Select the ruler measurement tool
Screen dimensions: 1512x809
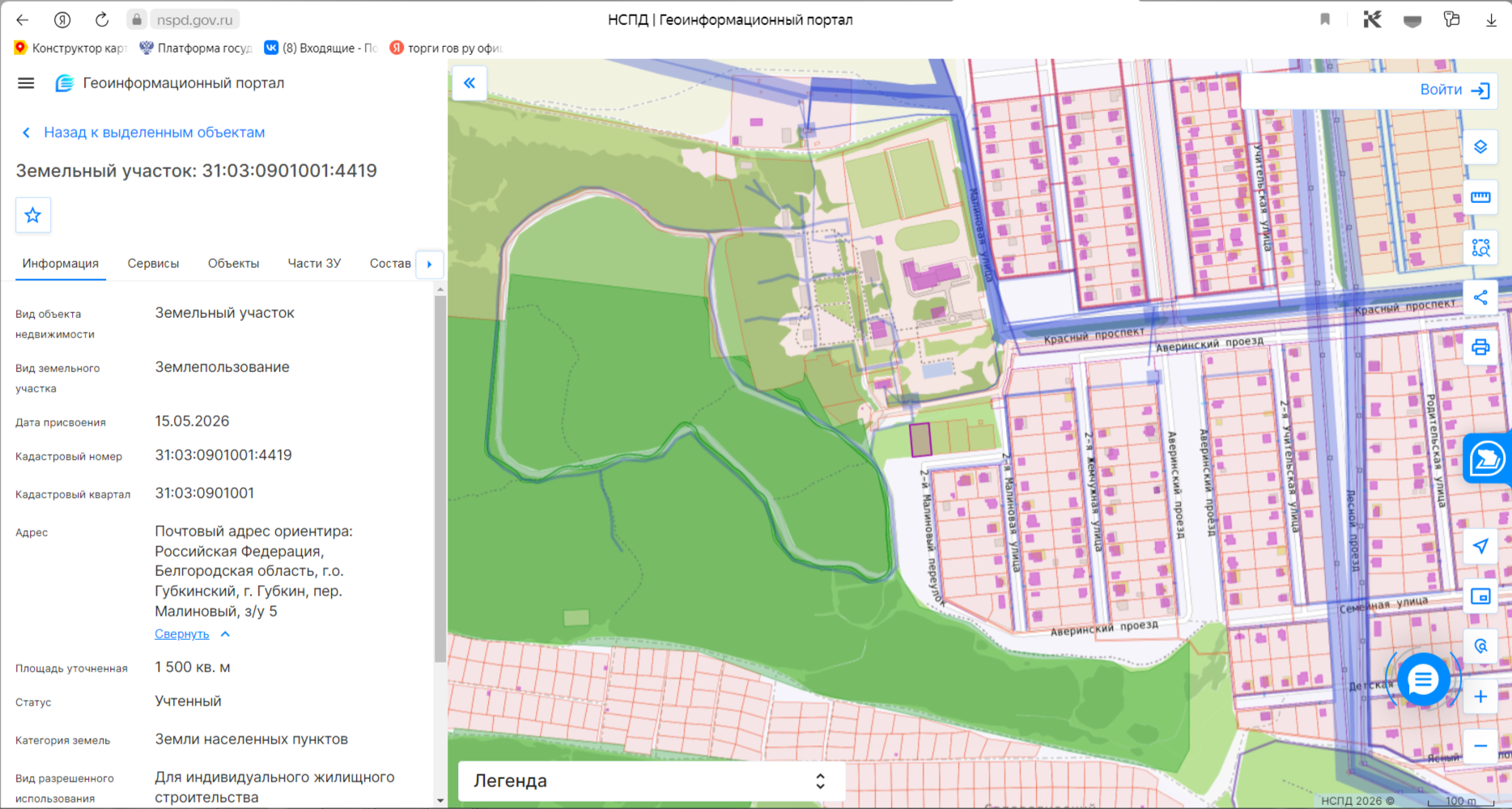pos(1480,197)
